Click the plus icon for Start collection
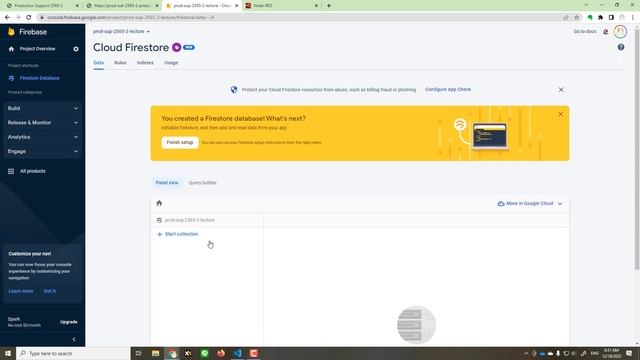The width and height of the screenshot is (640, 360). click(160, 234)
